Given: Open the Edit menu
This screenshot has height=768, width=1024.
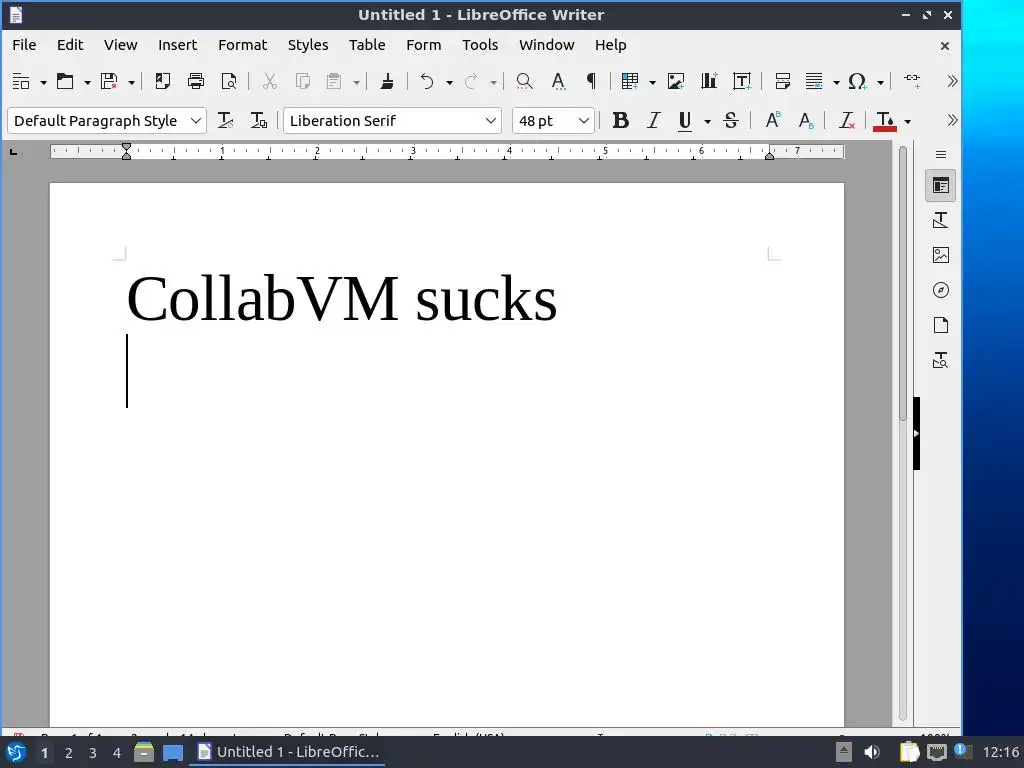Looking at the screenshot, I should point(70,45).
